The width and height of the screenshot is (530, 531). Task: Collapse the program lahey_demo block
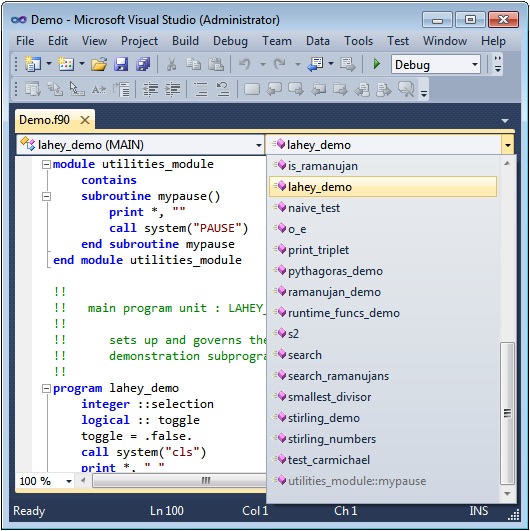(x=46, y=388)
